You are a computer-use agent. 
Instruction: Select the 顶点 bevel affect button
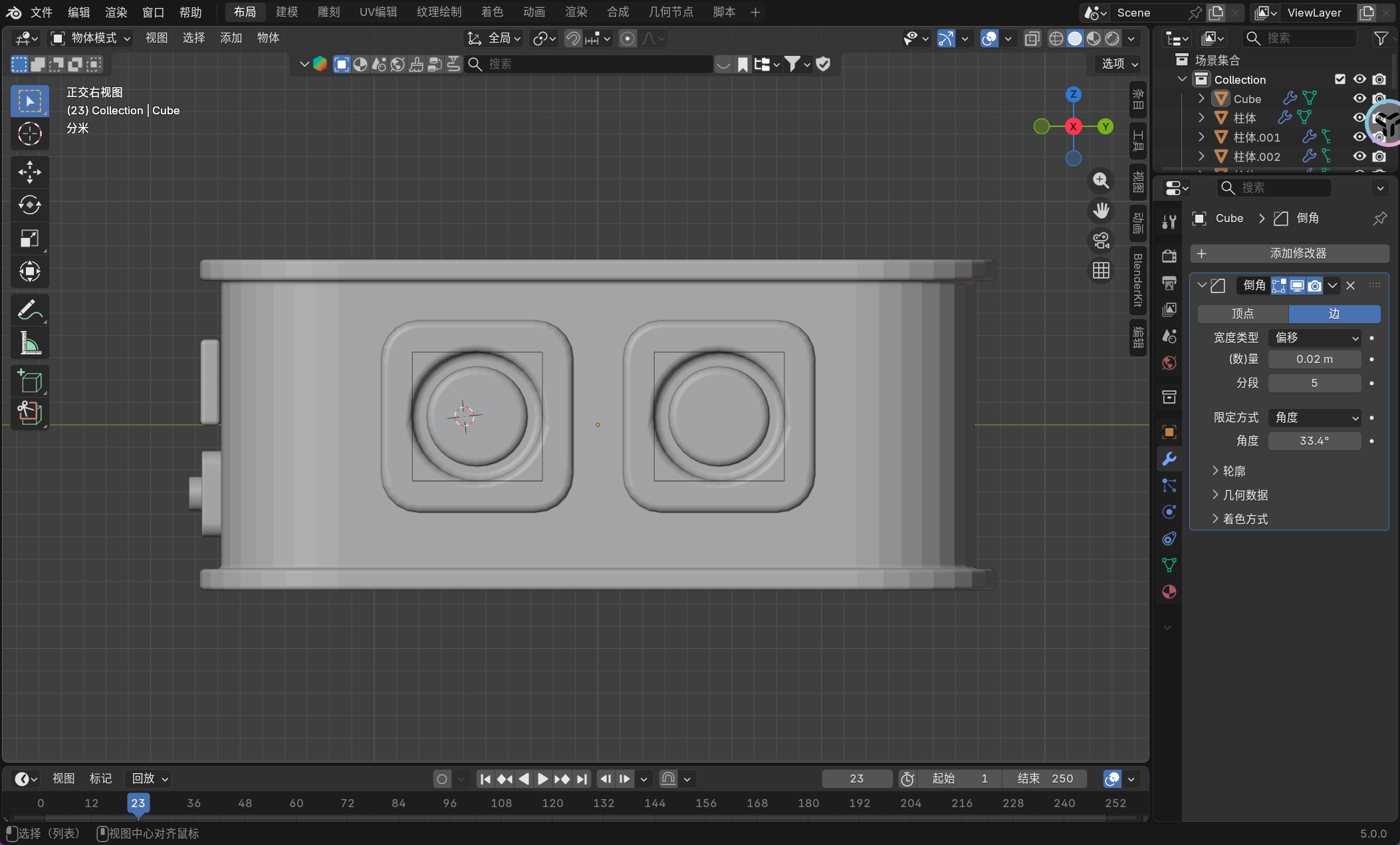coord(1242,314)
